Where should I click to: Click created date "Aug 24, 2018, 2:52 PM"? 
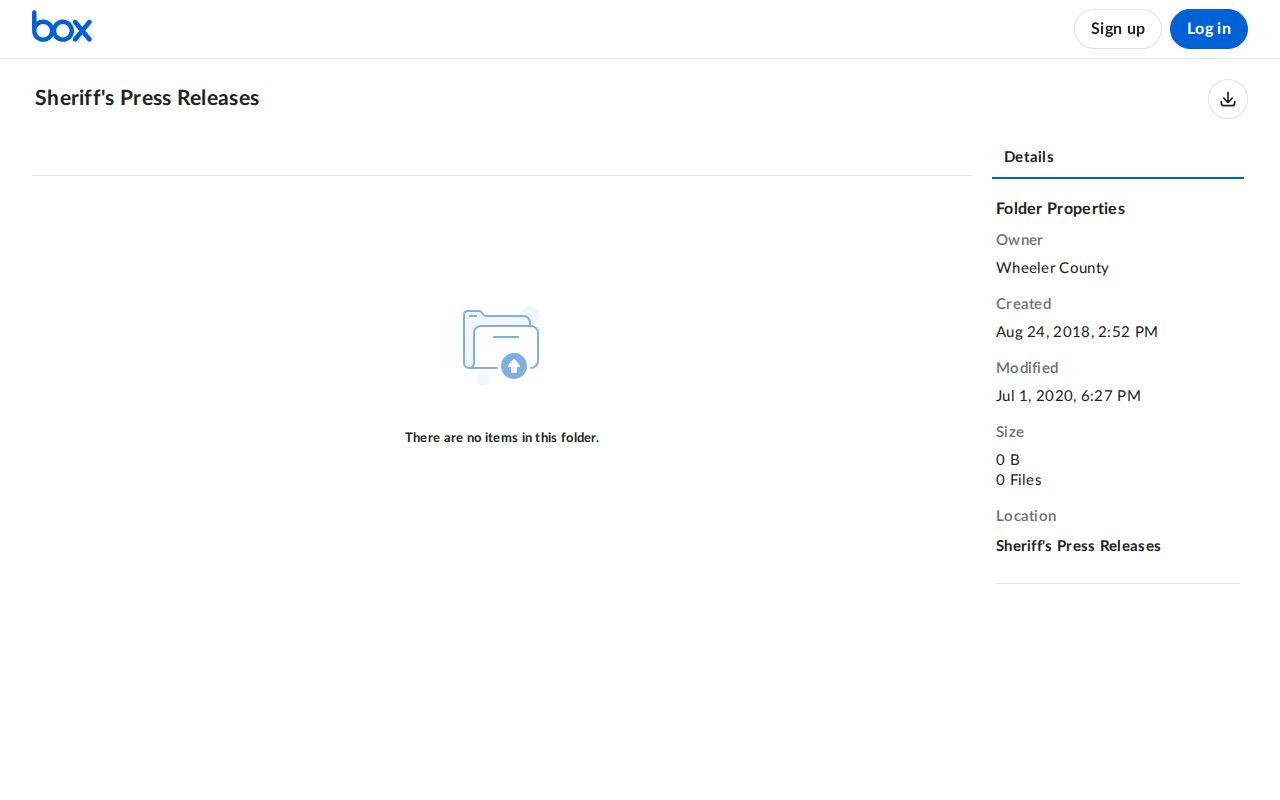pos(1077,332)
